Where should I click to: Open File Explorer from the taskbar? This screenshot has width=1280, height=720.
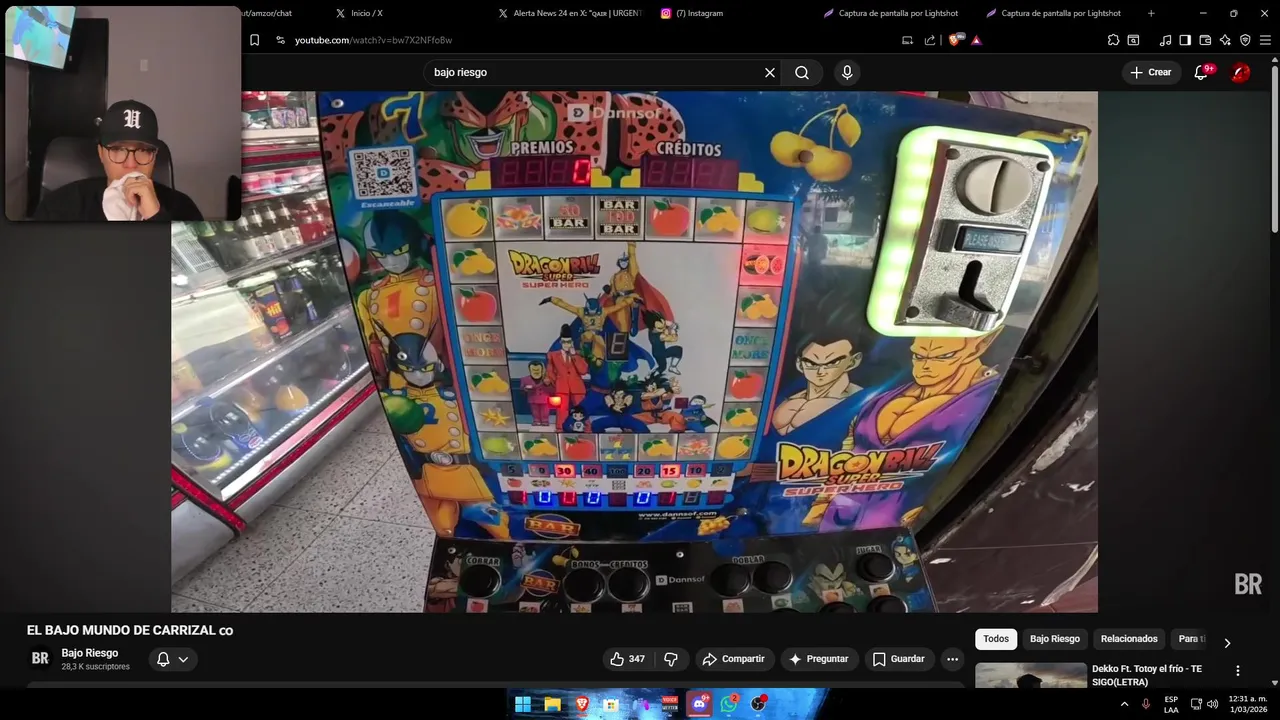pos(552,704)
